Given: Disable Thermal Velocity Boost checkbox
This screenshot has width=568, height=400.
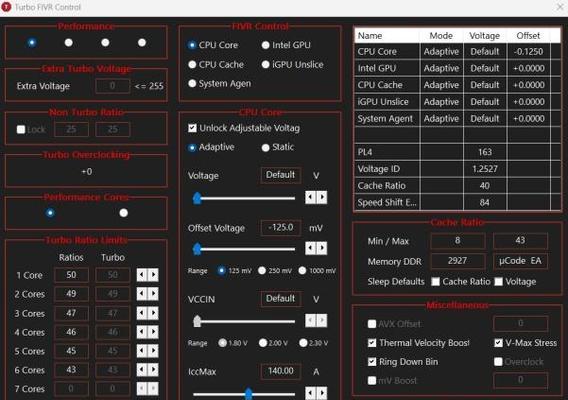Looking at the screenshot, I should [x=372, y=343].
